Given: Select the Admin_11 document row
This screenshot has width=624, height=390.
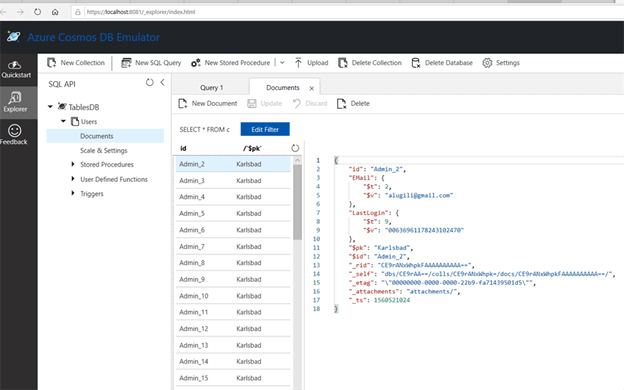Looking at the screenshot, I should point(233,312).
